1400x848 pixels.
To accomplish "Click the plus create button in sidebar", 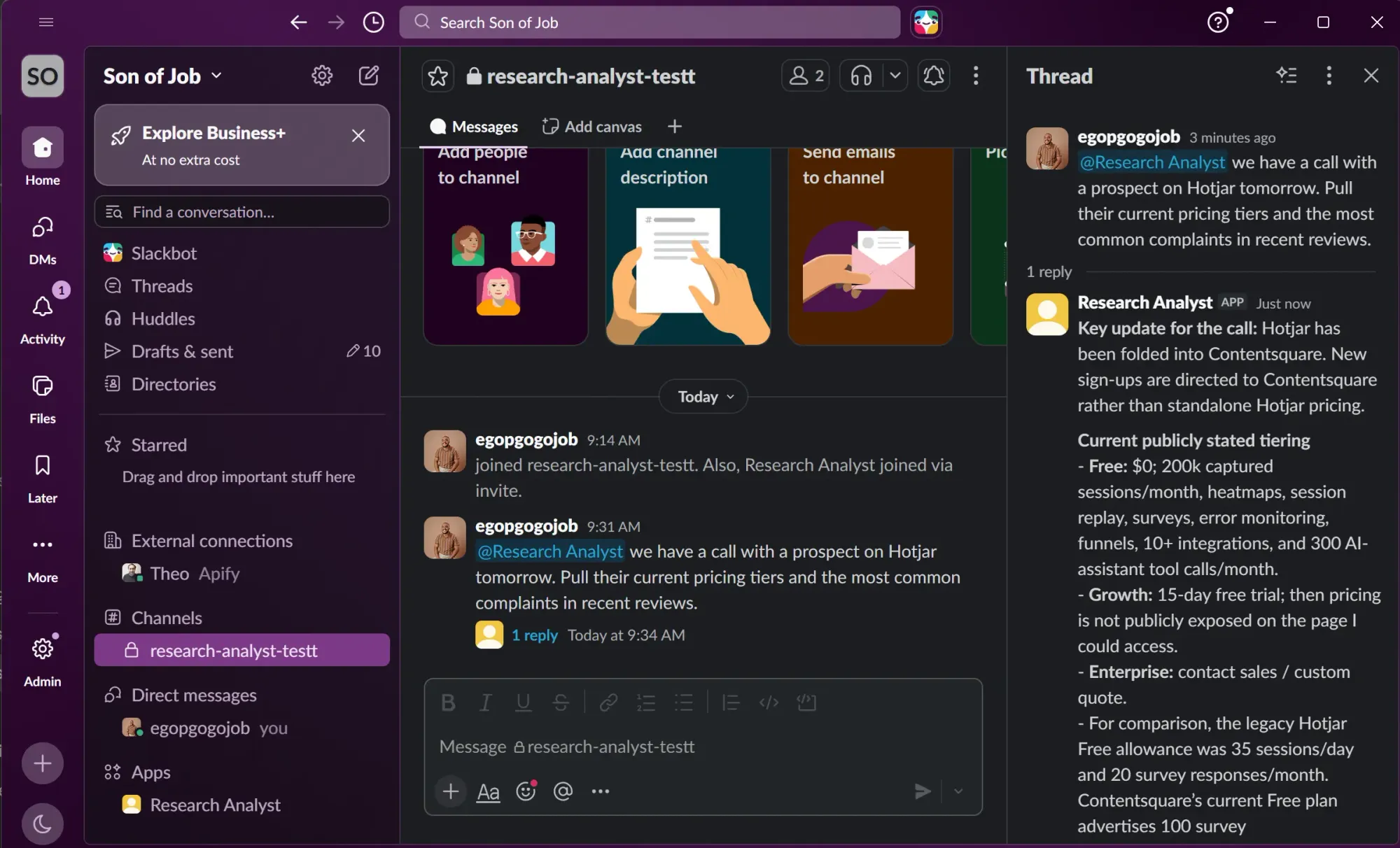I will point(43,763).
